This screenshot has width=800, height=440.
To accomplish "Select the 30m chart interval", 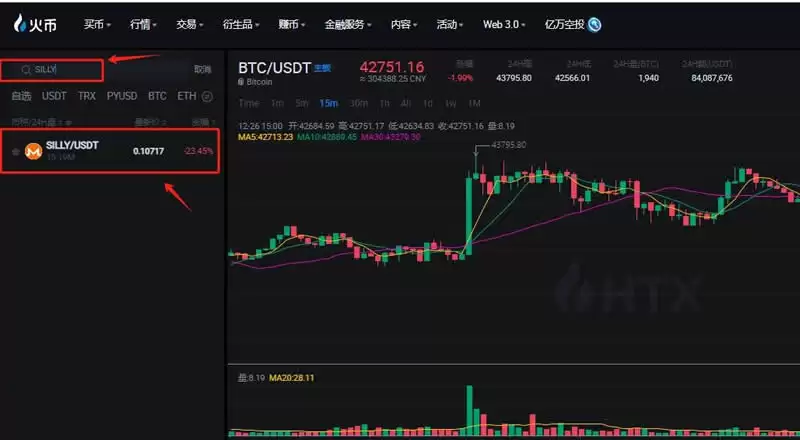I will 359,104.
